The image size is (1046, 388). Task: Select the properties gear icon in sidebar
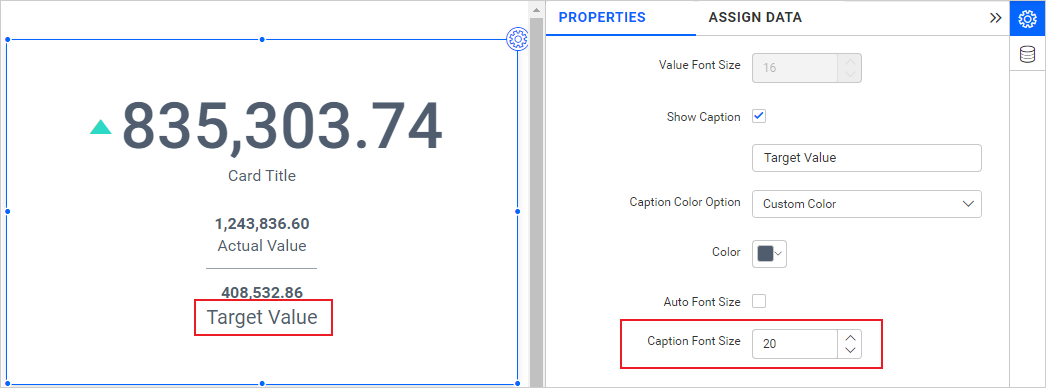tap(1027, 18)
